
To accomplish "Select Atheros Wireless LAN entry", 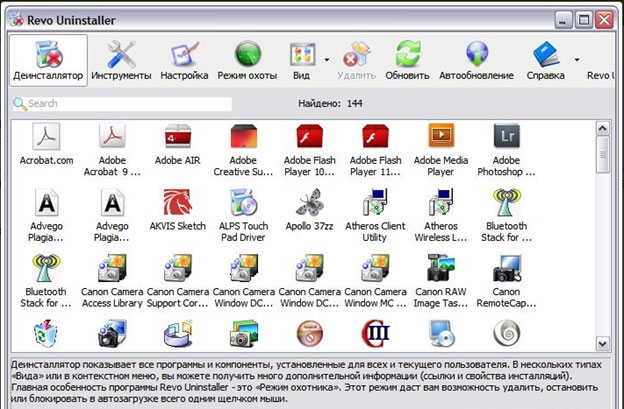I will (x=441, y=215).
